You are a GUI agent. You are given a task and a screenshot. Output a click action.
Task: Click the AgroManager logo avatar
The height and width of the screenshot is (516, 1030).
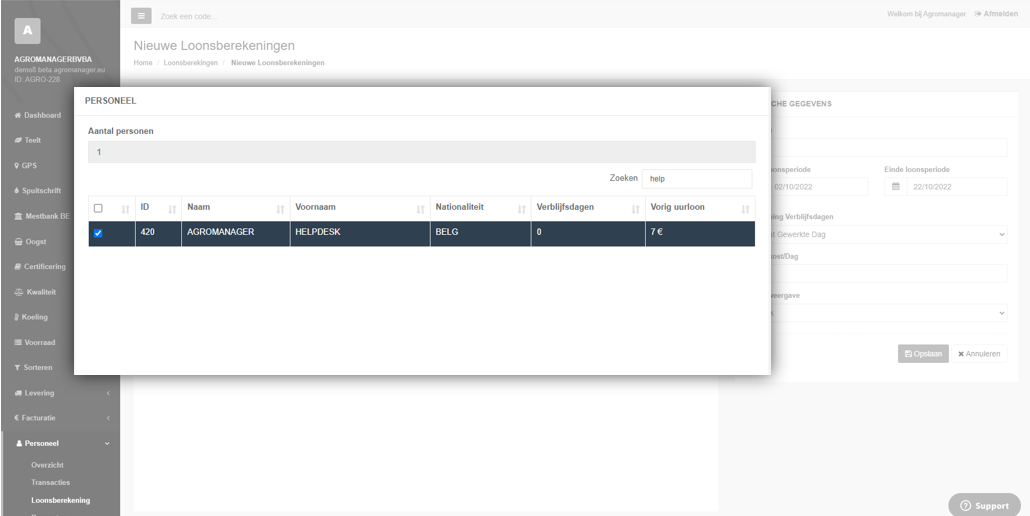[27, 31]
